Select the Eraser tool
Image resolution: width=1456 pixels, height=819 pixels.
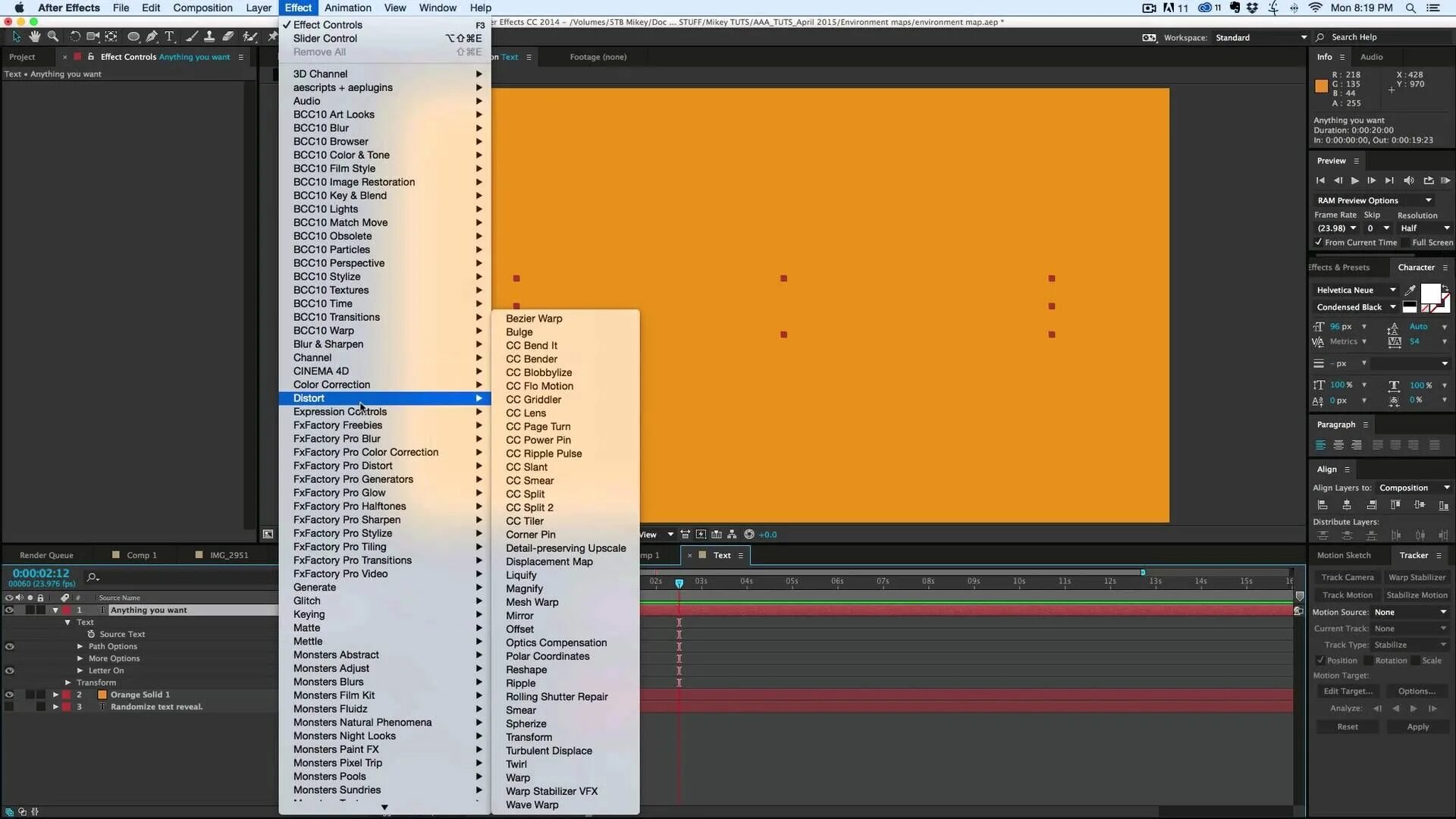pyautogui.click(x=228, y=36)
